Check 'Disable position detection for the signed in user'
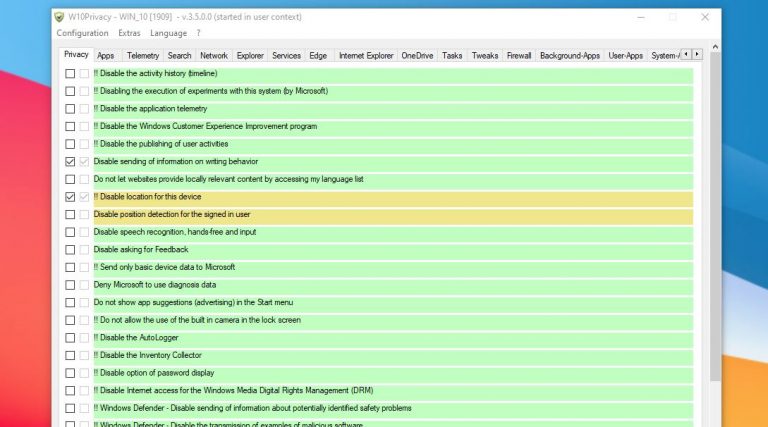 pos(70,214)
